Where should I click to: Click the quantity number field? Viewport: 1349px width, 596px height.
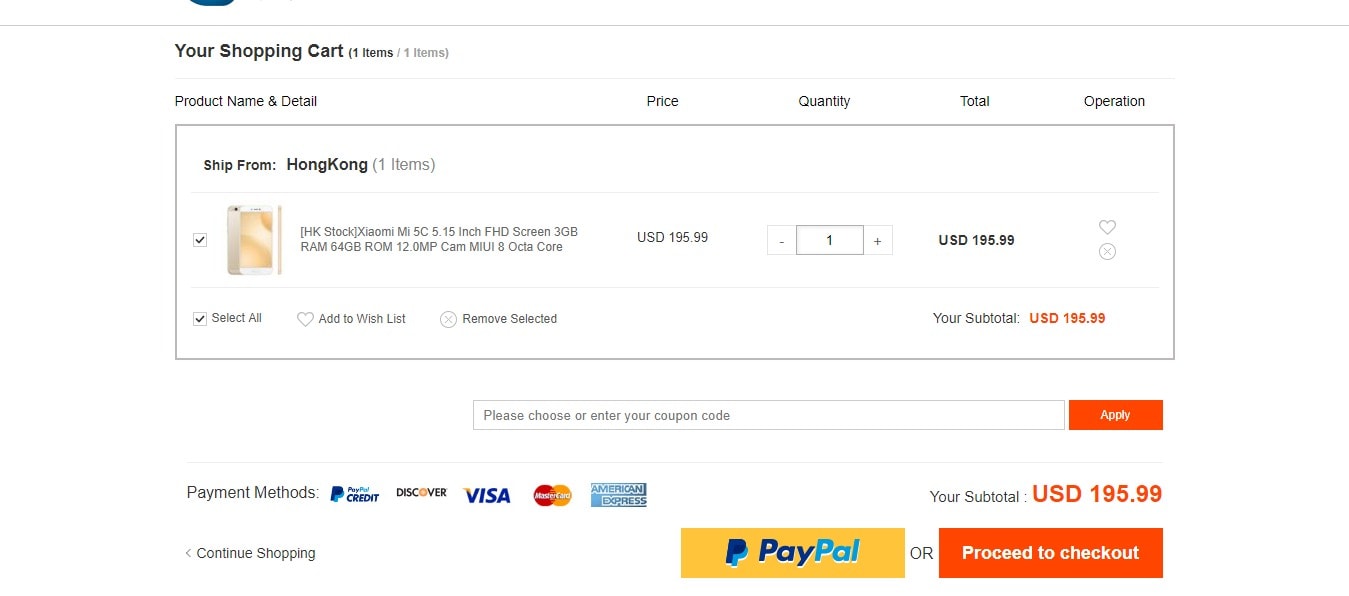(x=830, y=240)
